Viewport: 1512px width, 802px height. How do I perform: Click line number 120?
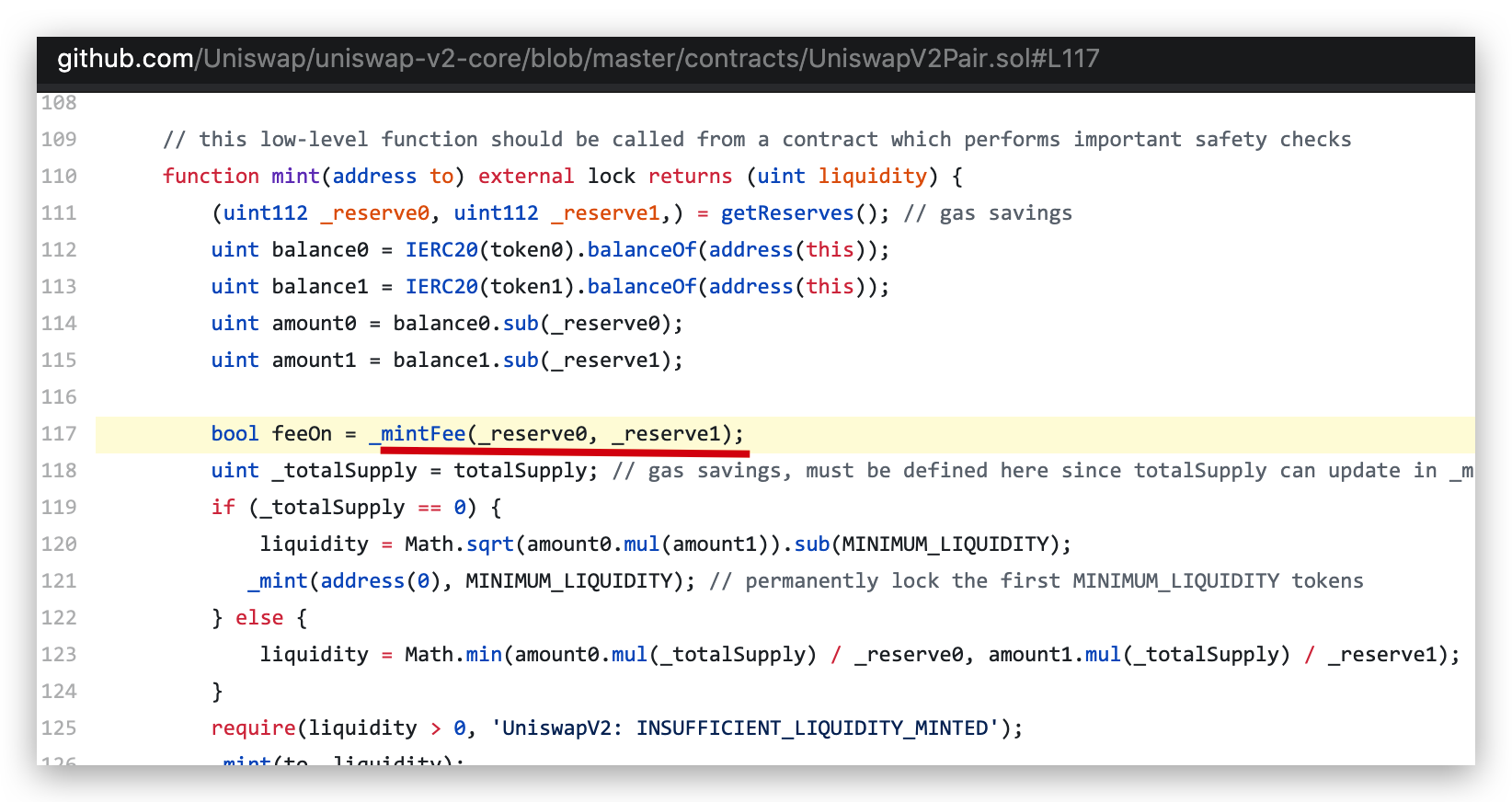pos(59,544)
